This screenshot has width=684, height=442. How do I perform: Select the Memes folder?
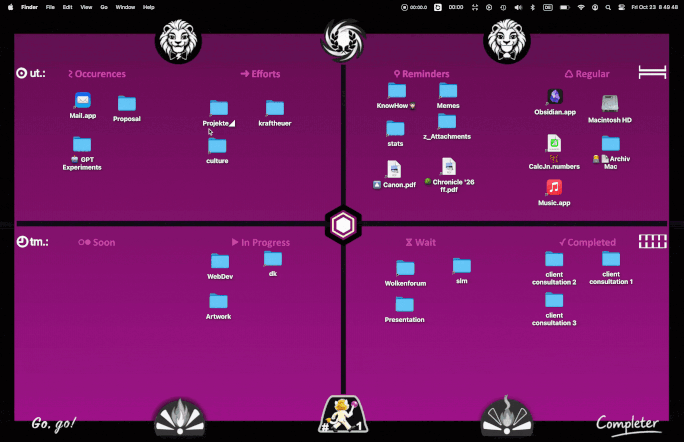coord(448,90)
